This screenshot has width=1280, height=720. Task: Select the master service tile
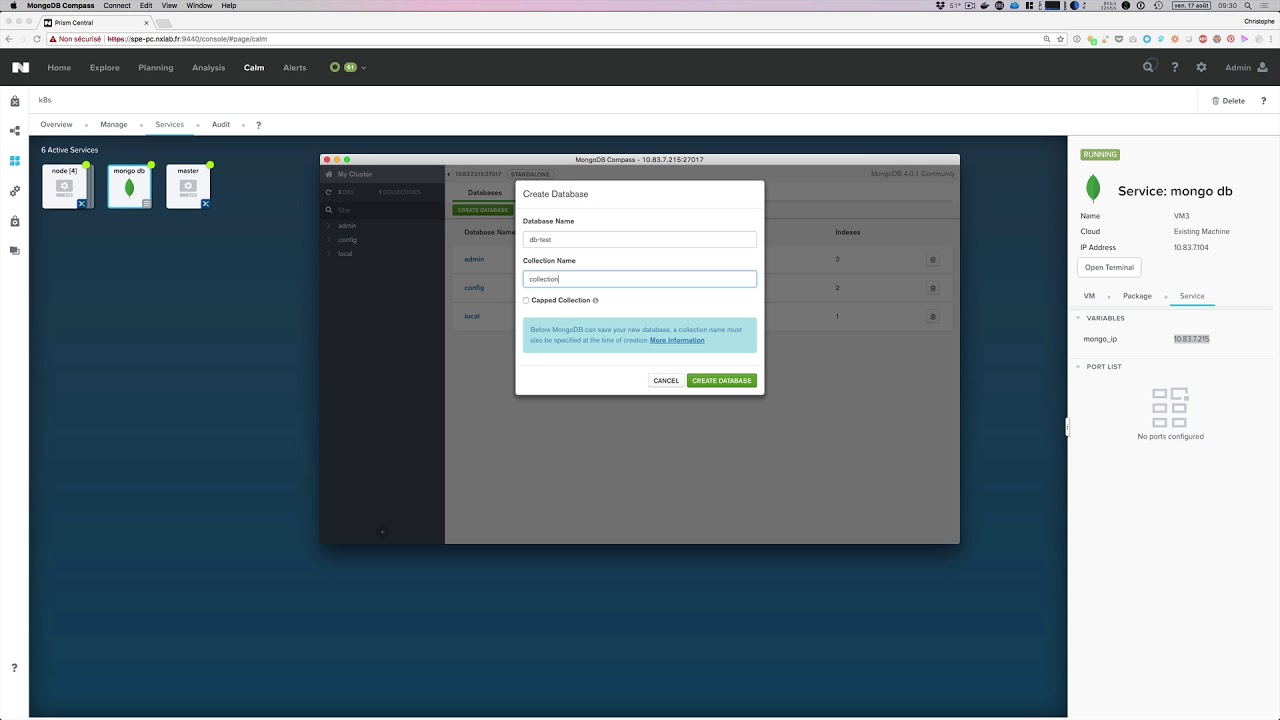[188, 187]
